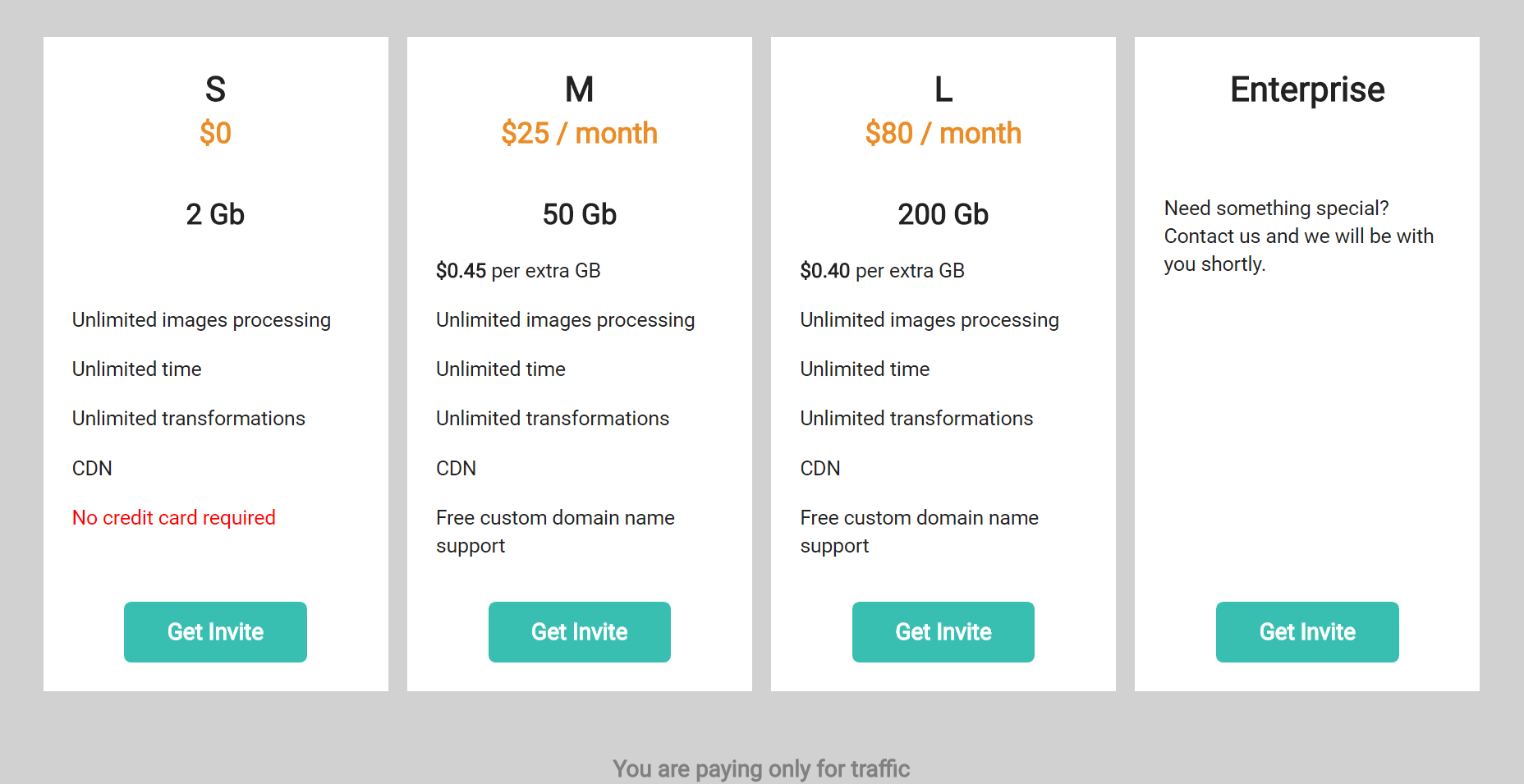
Task: Click the '$0' price on the S plan
Action: (215, 133)
